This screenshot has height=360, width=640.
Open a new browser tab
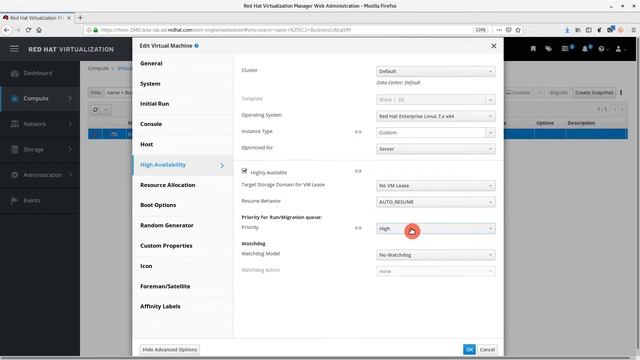pos(80,18)
